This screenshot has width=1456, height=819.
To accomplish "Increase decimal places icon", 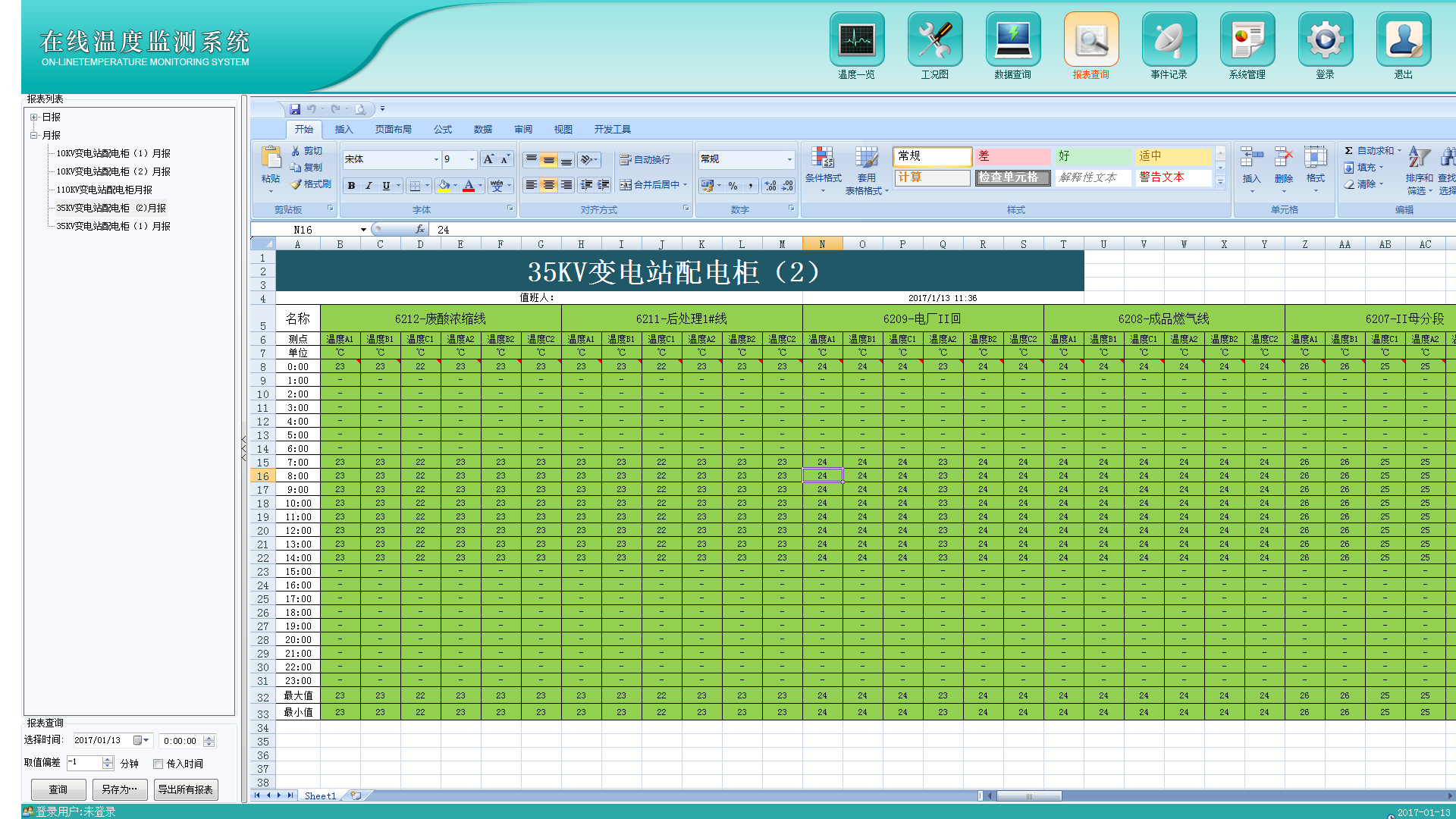I will [x=770, y=185].
